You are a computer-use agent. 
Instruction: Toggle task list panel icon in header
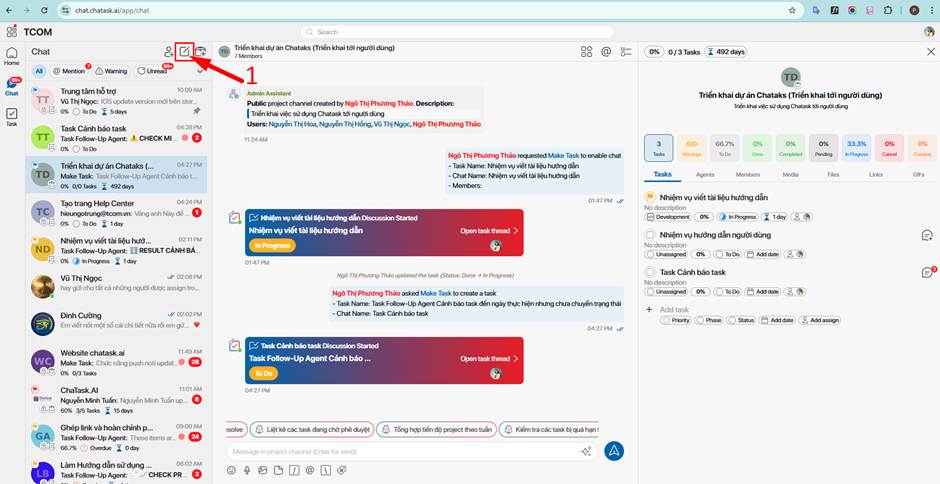[626, 52]
